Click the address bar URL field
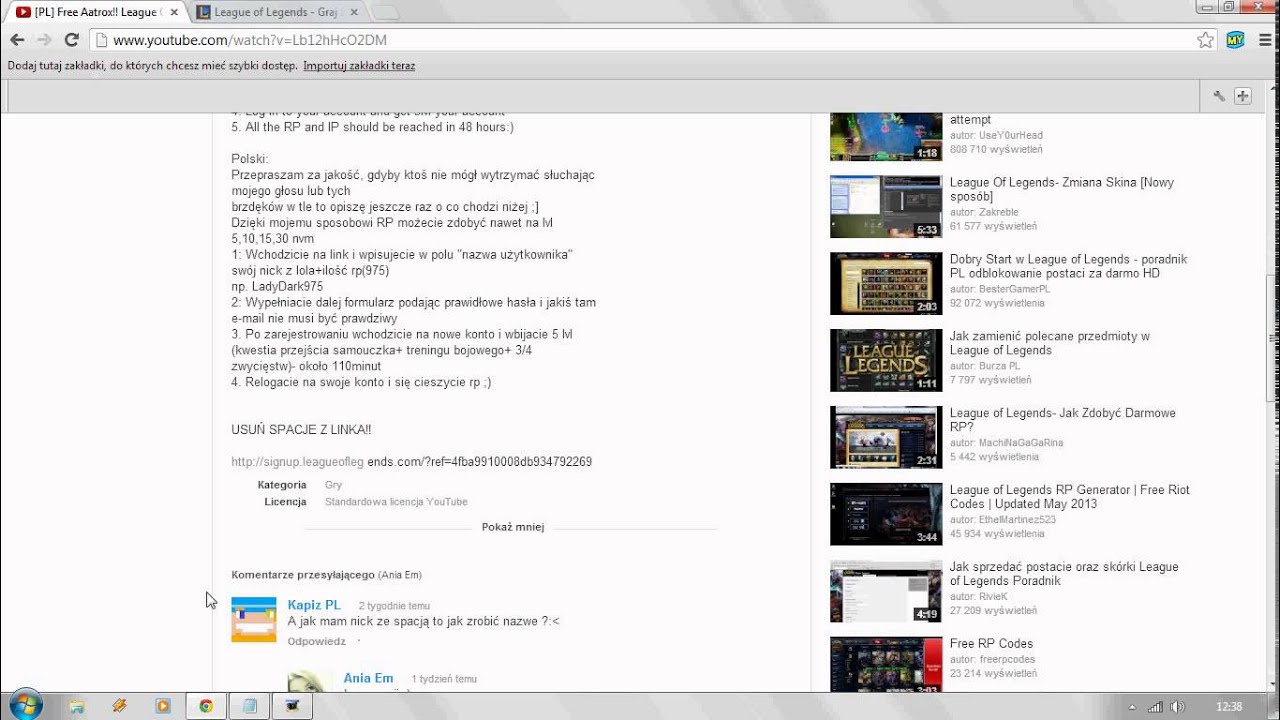 pos(640,40)
